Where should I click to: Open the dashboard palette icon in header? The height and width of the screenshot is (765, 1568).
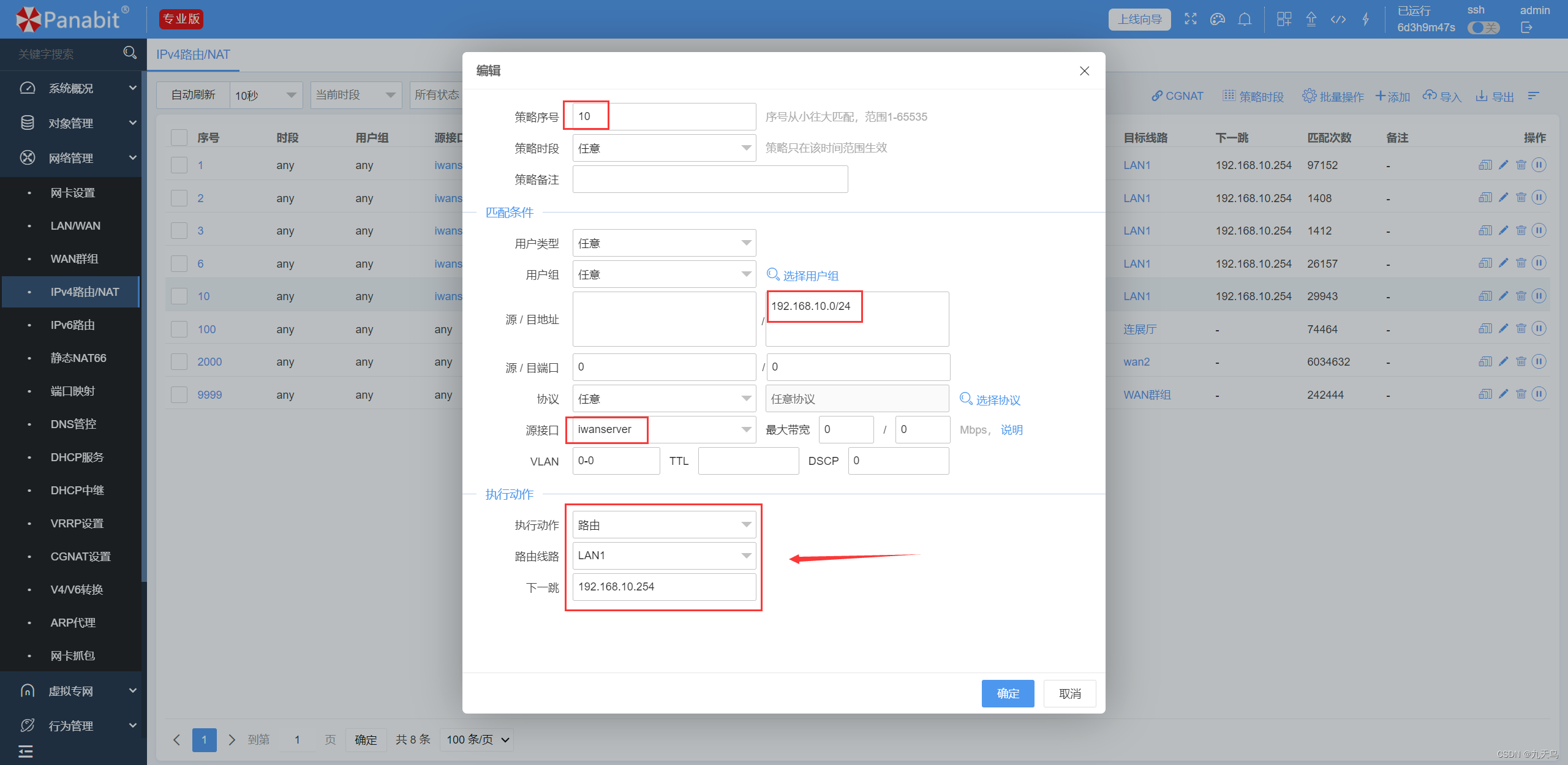(1218, 19)
